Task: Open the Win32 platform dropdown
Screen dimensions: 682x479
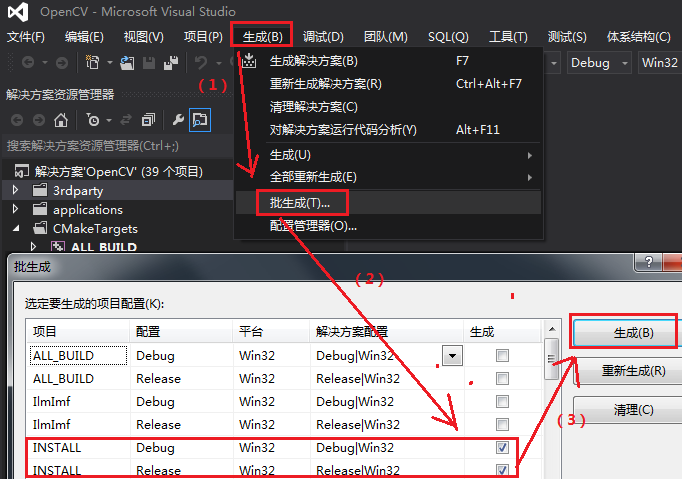Action: point(660,63)
